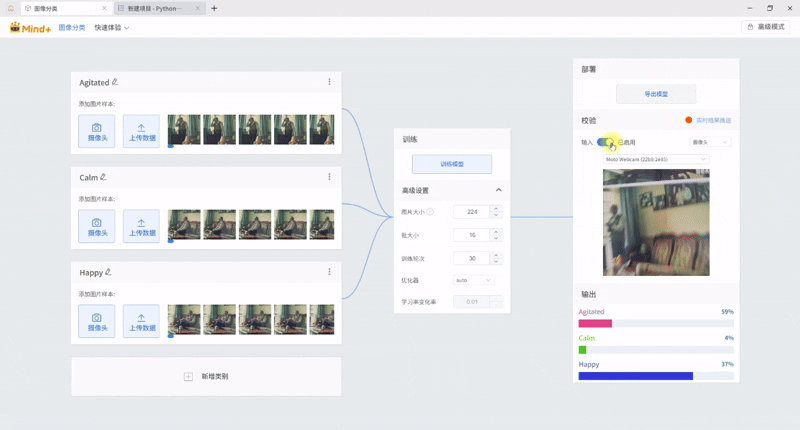Click the Happy output progress bar

[656, 376]
